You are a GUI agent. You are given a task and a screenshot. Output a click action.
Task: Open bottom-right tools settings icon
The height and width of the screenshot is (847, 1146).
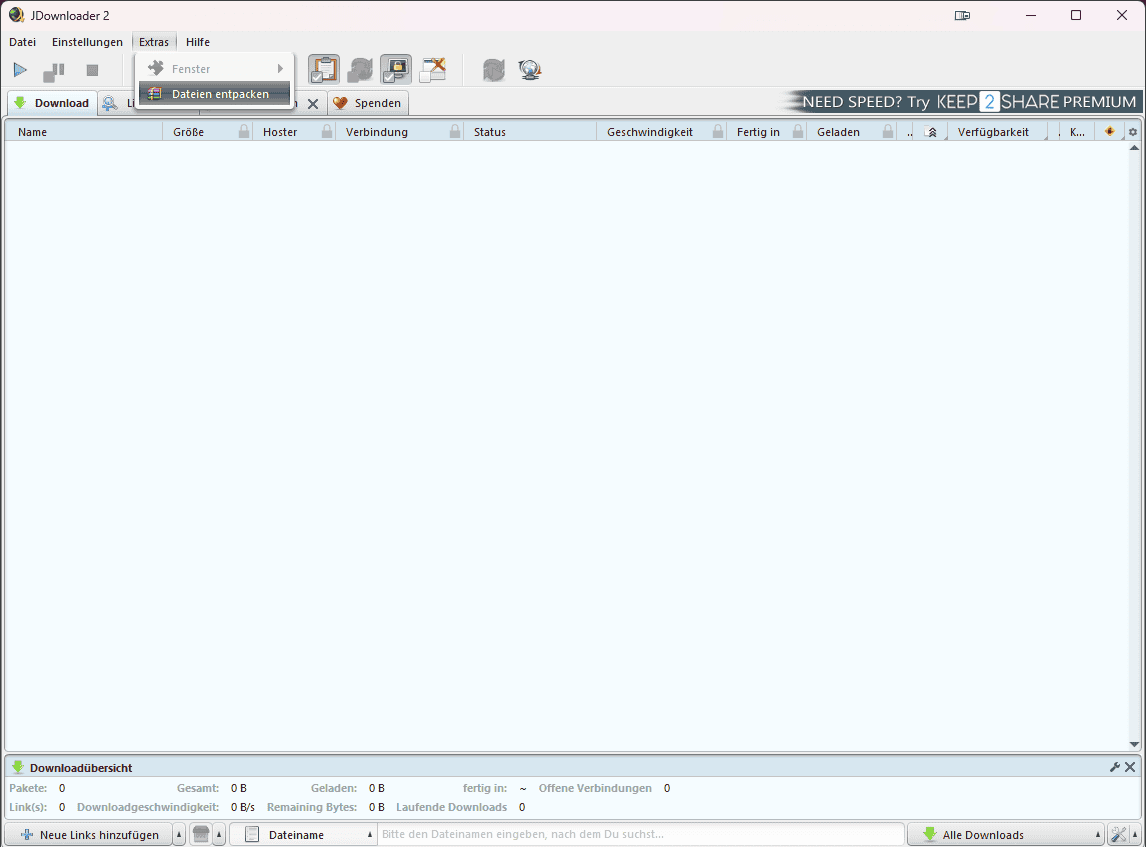click(x=1118, y=834)
